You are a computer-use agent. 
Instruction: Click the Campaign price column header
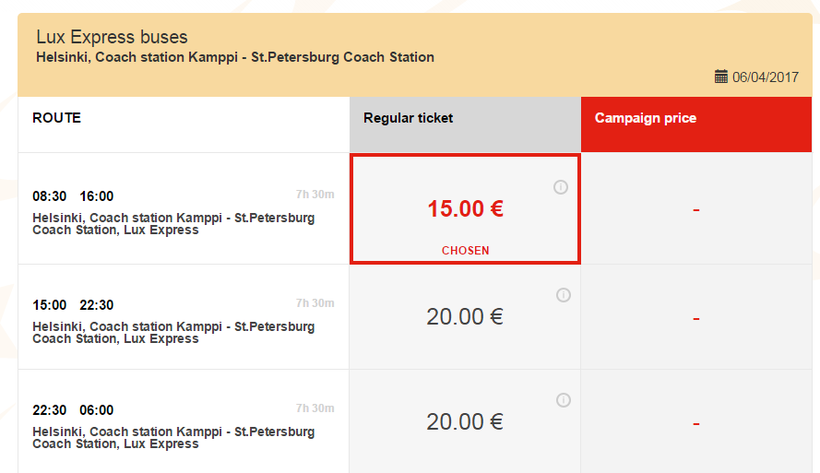pos(645,118)
